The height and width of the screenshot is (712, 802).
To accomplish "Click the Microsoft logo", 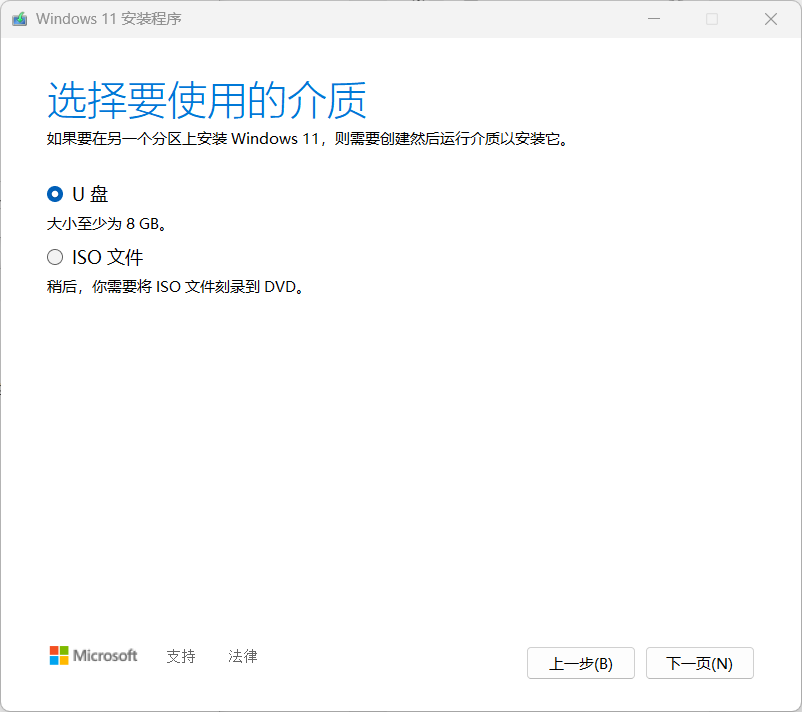I will pyautogui.click(x=93, y=655).
